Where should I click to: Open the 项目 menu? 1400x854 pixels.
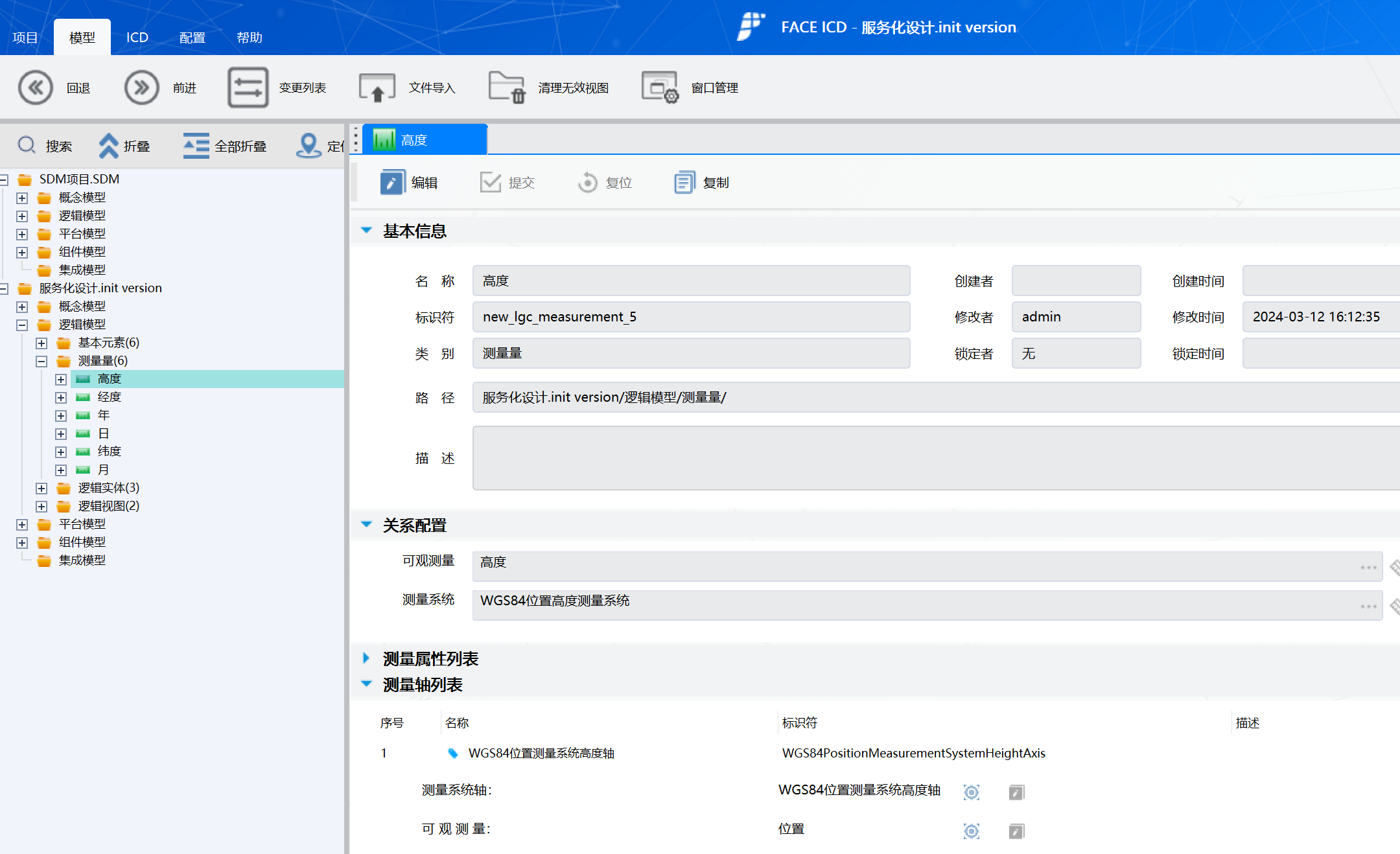[25, 38]
